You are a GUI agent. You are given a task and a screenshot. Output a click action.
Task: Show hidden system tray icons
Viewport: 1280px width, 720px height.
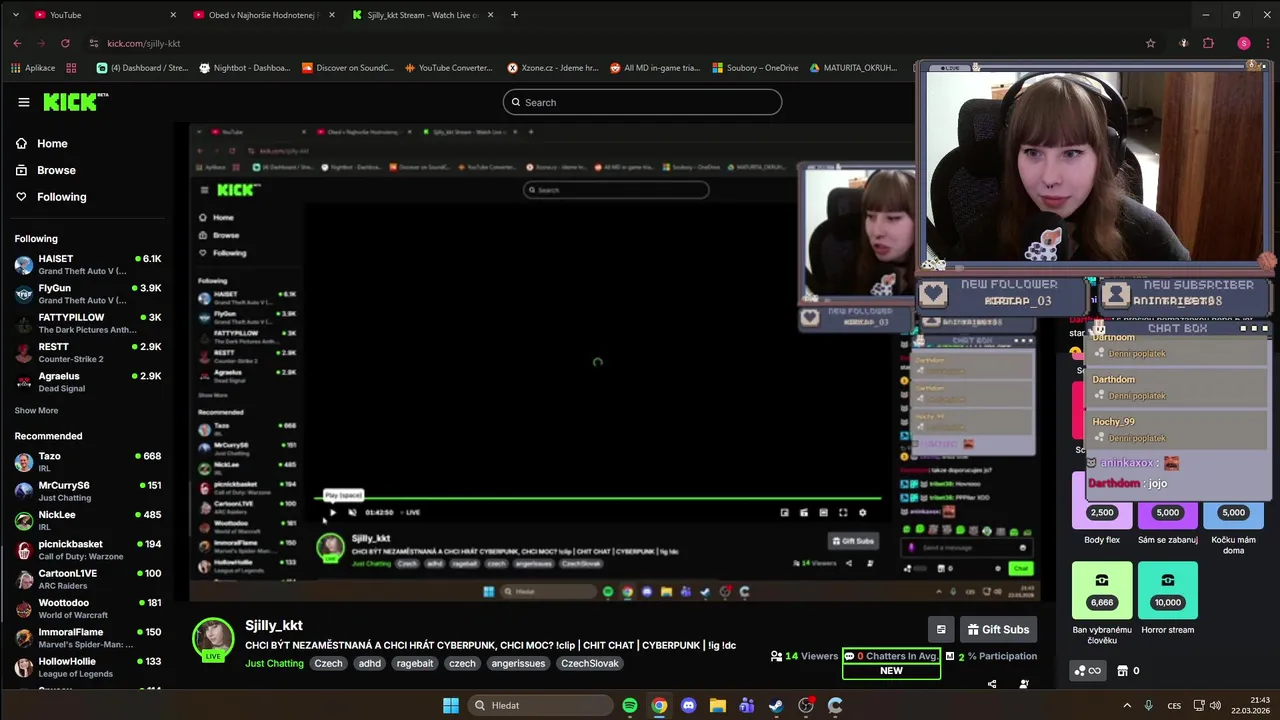(1127, 705)
